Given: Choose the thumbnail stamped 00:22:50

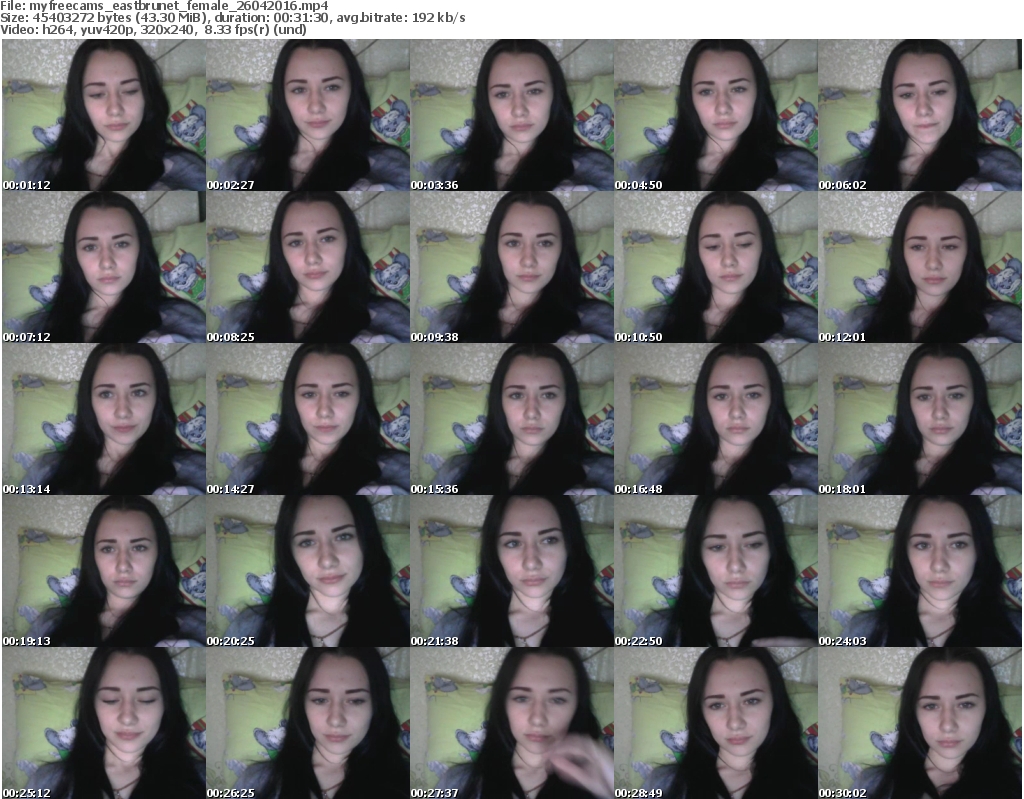Looking at the screenshot, I should [x=716, y=571].
